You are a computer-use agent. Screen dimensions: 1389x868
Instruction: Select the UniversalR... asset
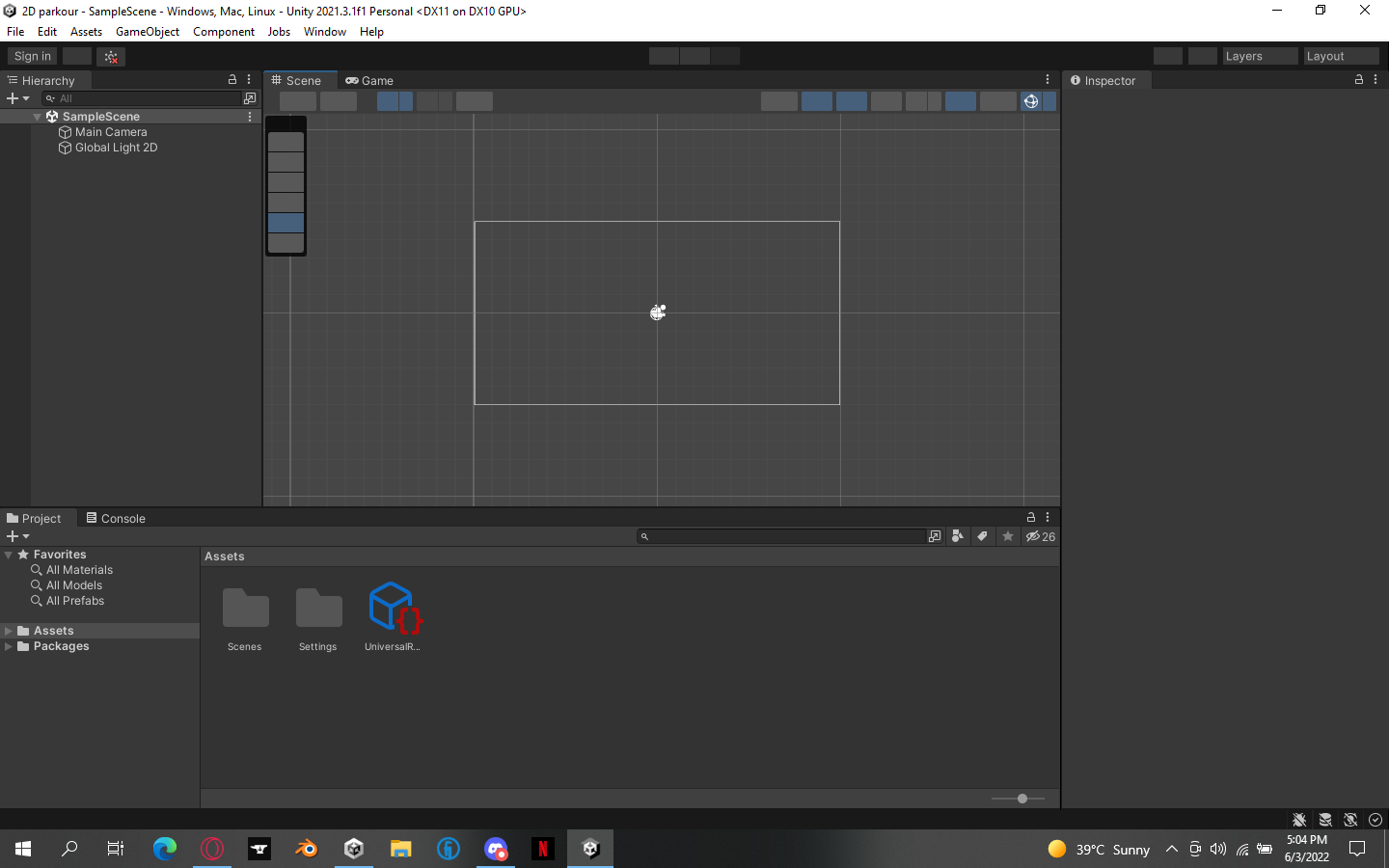(393, 617)
